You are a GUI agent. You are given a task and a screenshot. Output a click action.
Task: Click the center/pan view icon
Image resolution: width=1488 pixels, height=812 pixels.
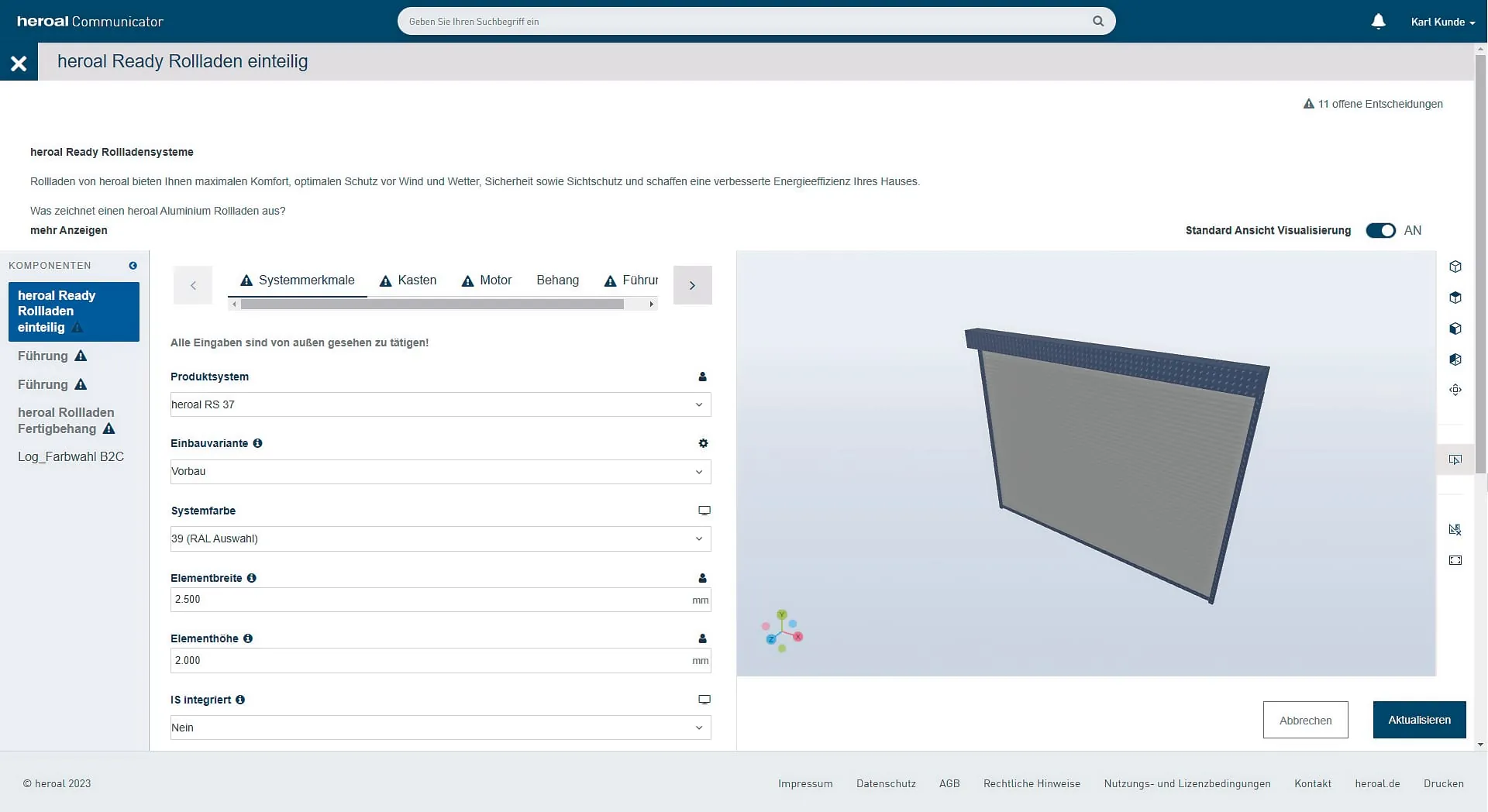pyautogui.click(x=1455, y=391)
